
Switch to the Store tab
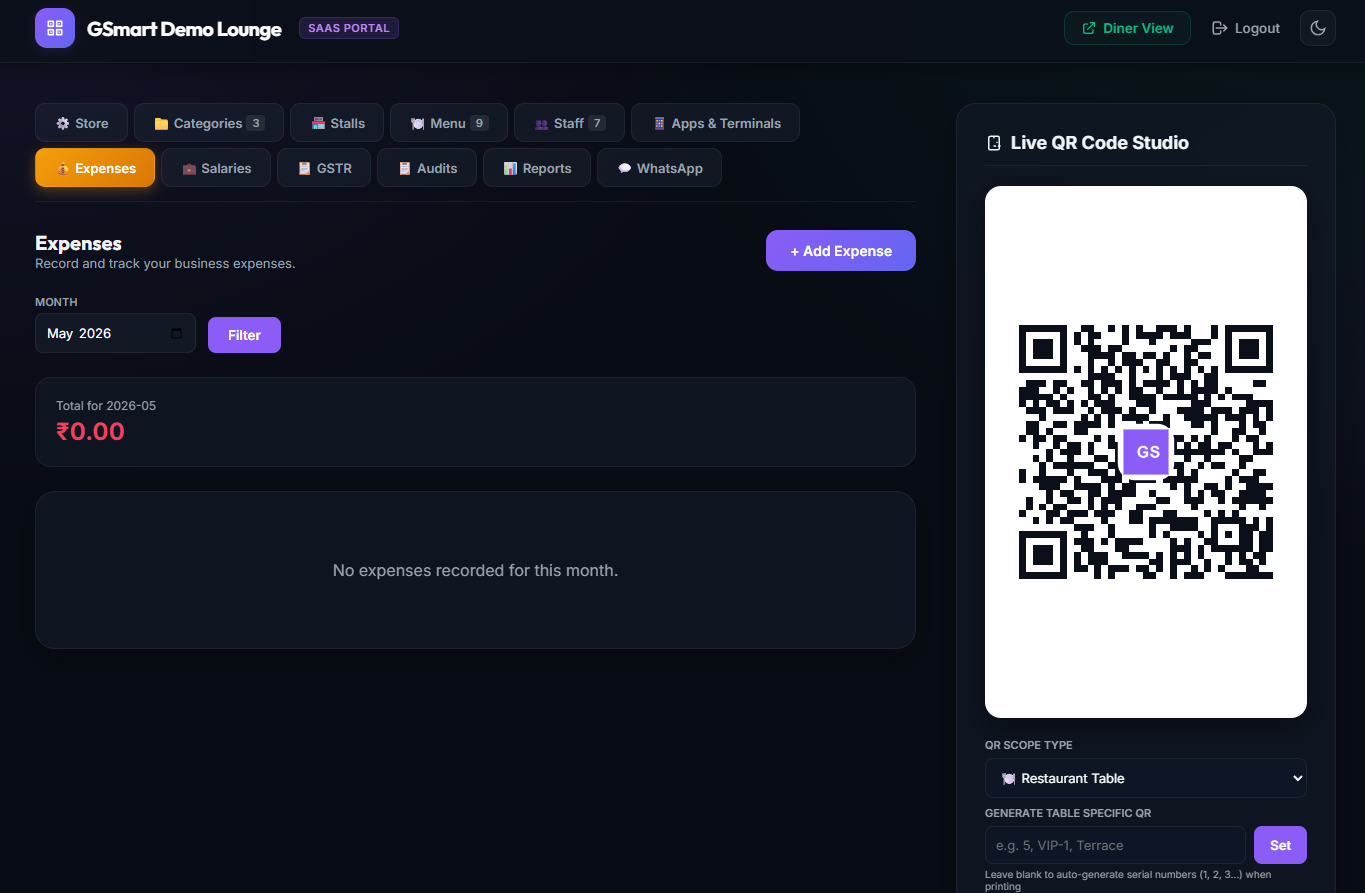(82, 123)
